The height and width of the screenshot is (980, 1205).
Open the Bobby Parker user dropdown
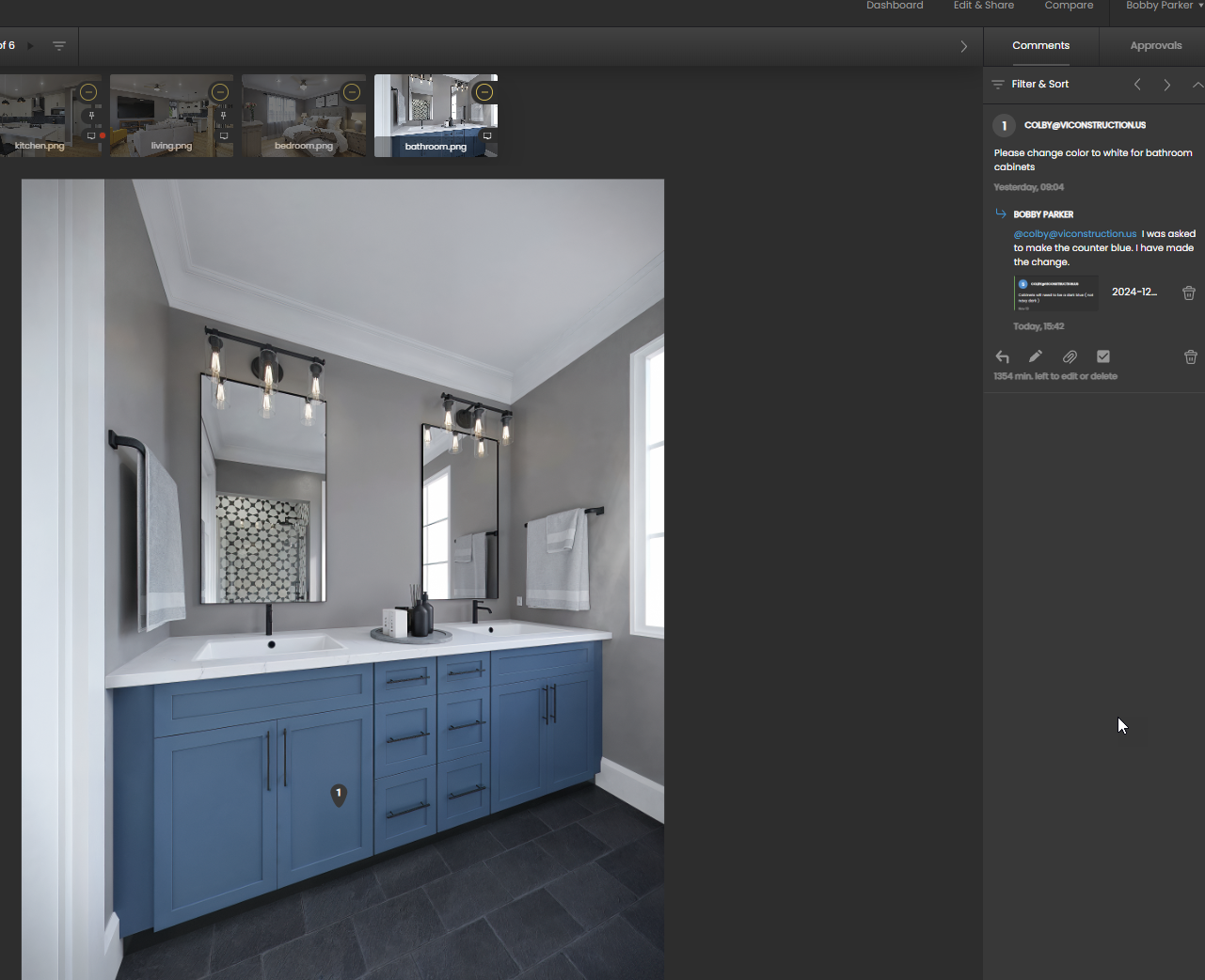[1165, 6]
